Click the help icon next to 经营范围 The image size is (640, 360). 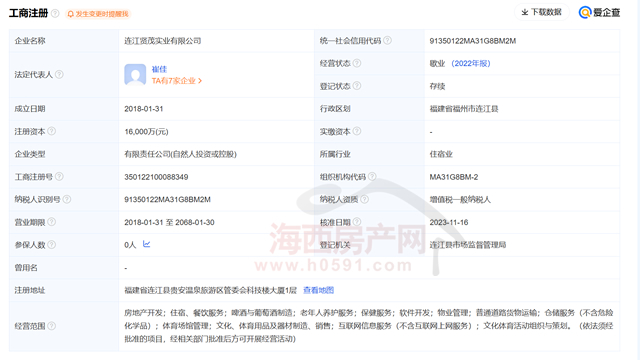coord(51,326)
